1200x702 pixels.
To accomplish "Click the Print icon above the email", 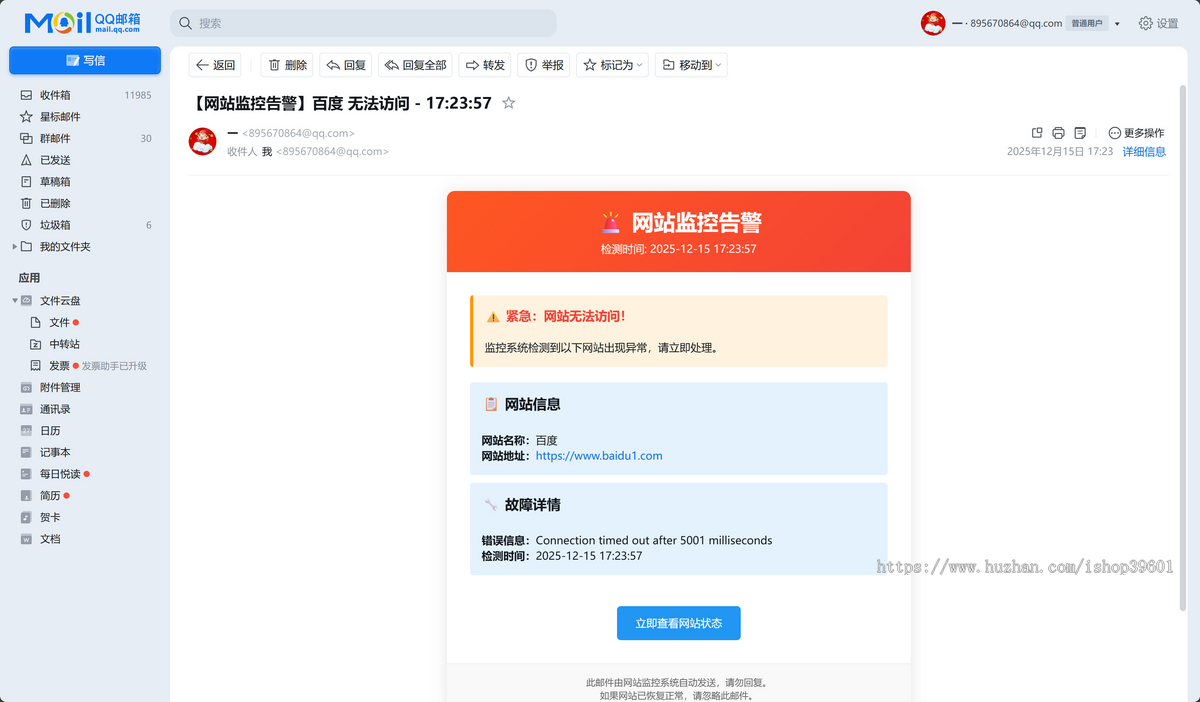I will point(1058,132).
